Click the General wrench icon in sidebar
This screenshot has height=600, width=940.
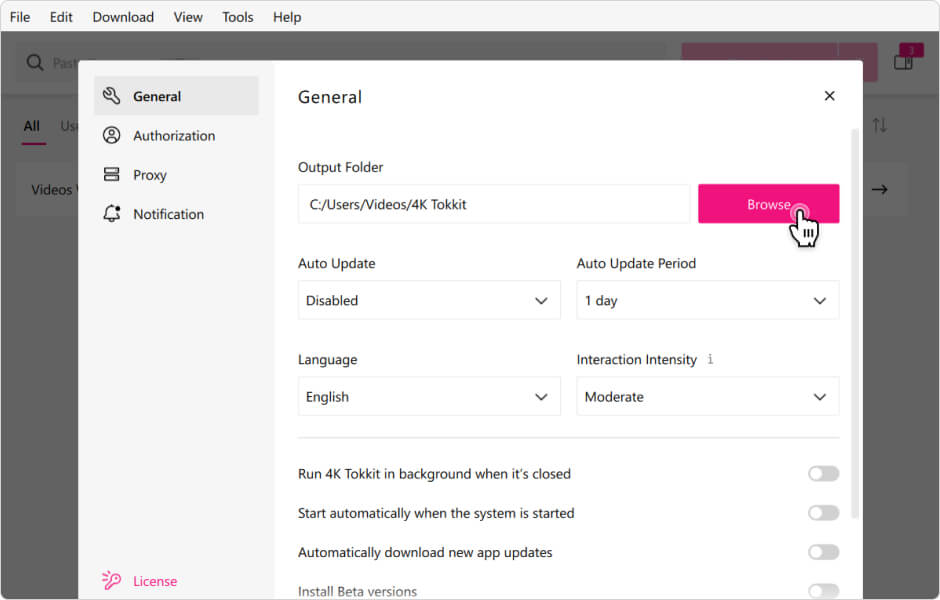point(112,96)
